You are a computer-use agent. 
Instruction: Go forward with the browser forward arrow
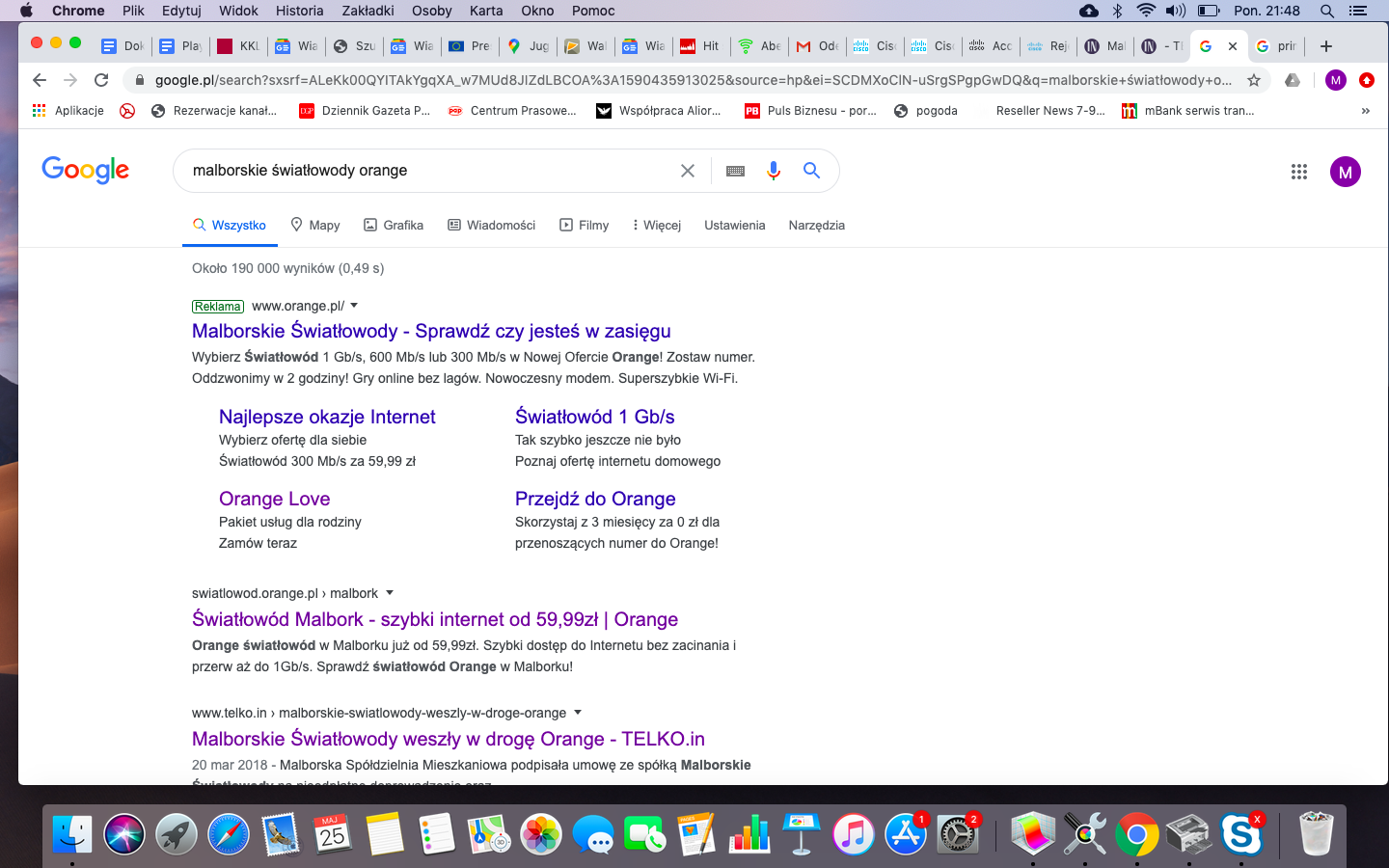(70, 80)
